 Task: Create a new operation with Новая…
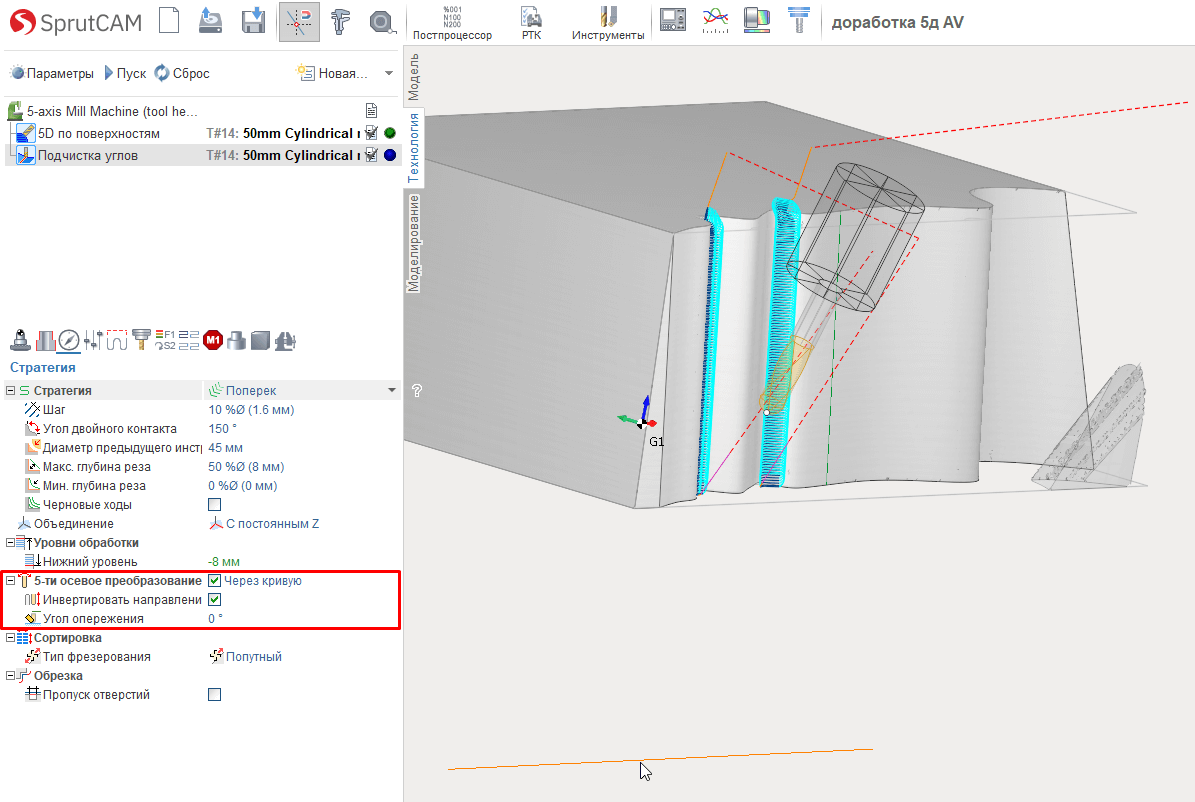332,73
